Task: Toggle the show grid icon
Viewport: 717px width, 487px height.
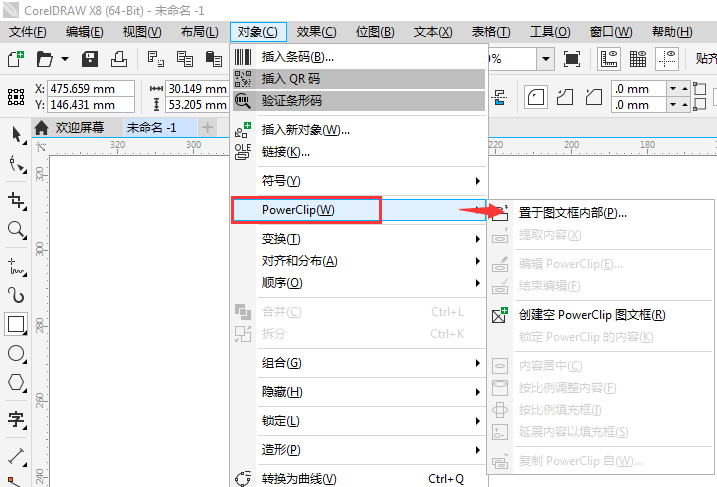Action: (638, 59)
